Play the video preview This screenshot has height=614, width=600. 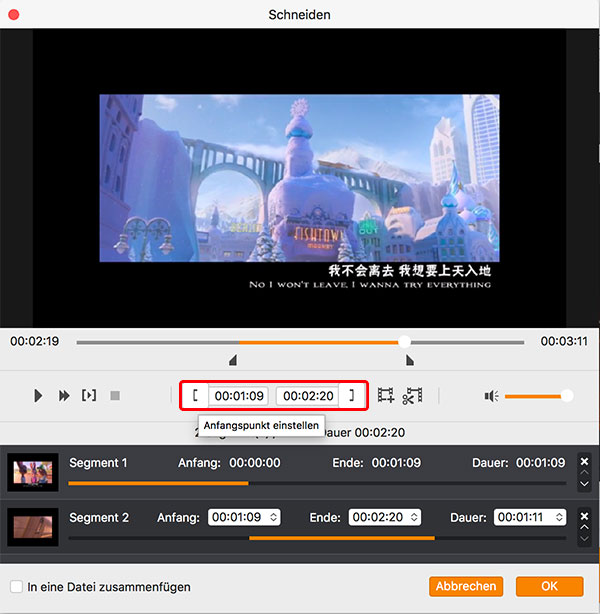[38, 395]
